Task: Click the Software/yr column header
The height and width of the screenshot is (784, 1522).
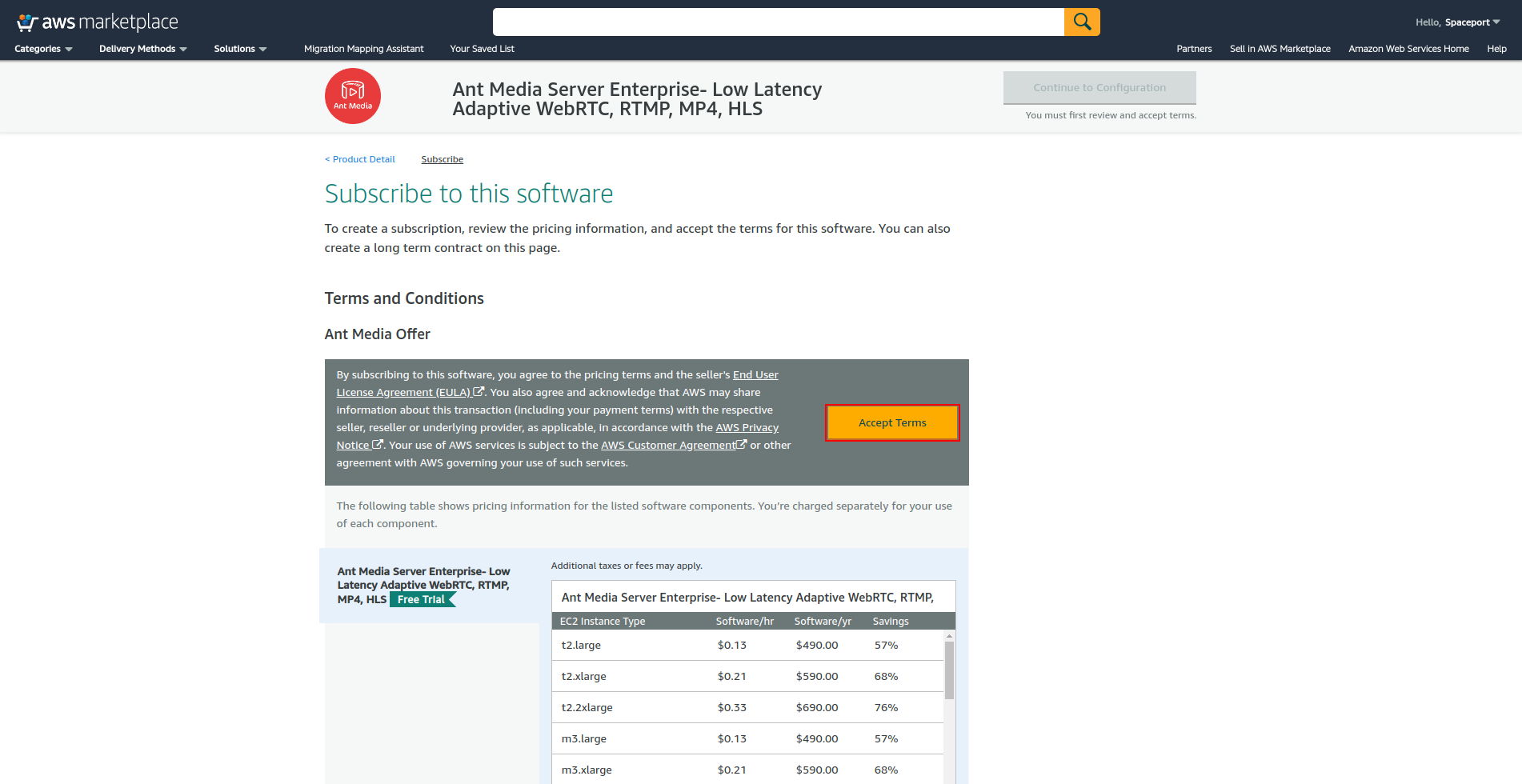Action: pyautogui.click(x=823, y=621)
